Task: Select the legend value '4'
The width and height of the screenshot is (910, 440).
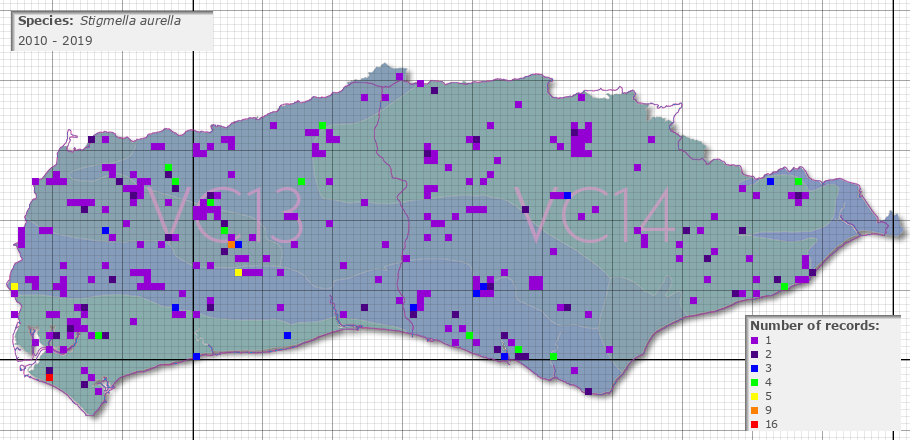Action: point(769,383)
